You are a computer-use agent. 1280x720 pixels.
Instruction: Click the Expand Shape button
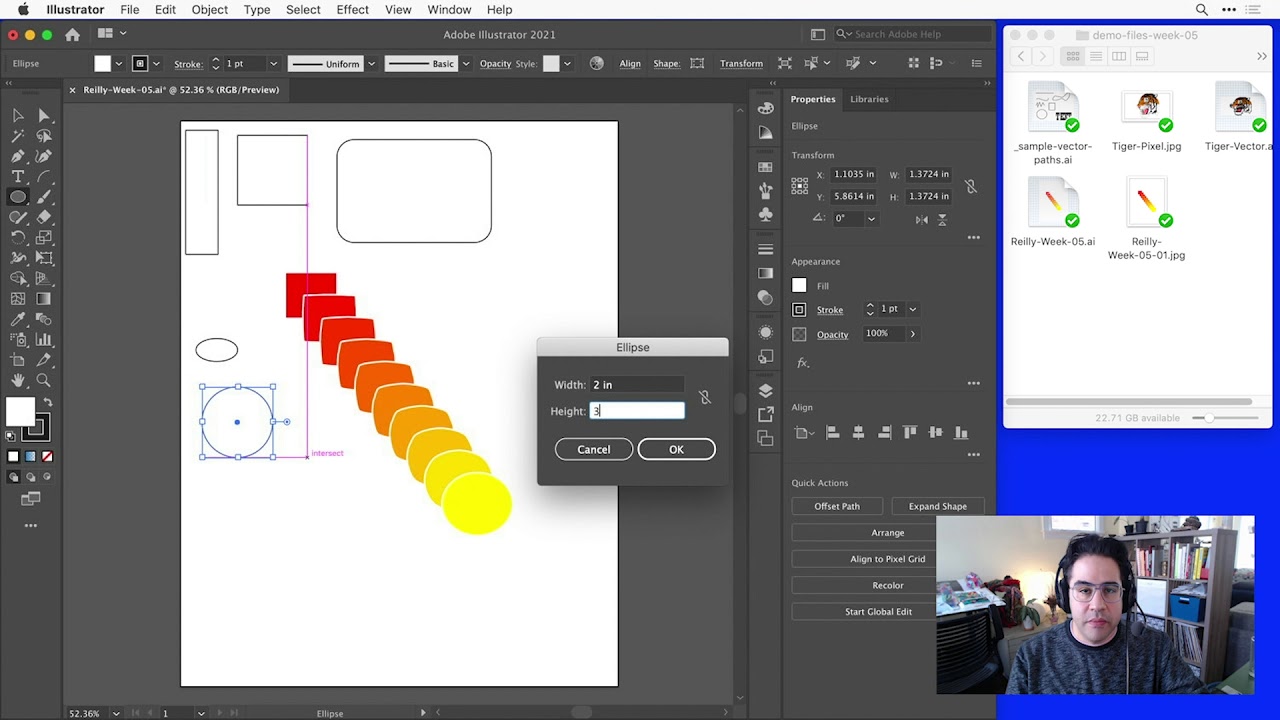[x=938, y=506]
